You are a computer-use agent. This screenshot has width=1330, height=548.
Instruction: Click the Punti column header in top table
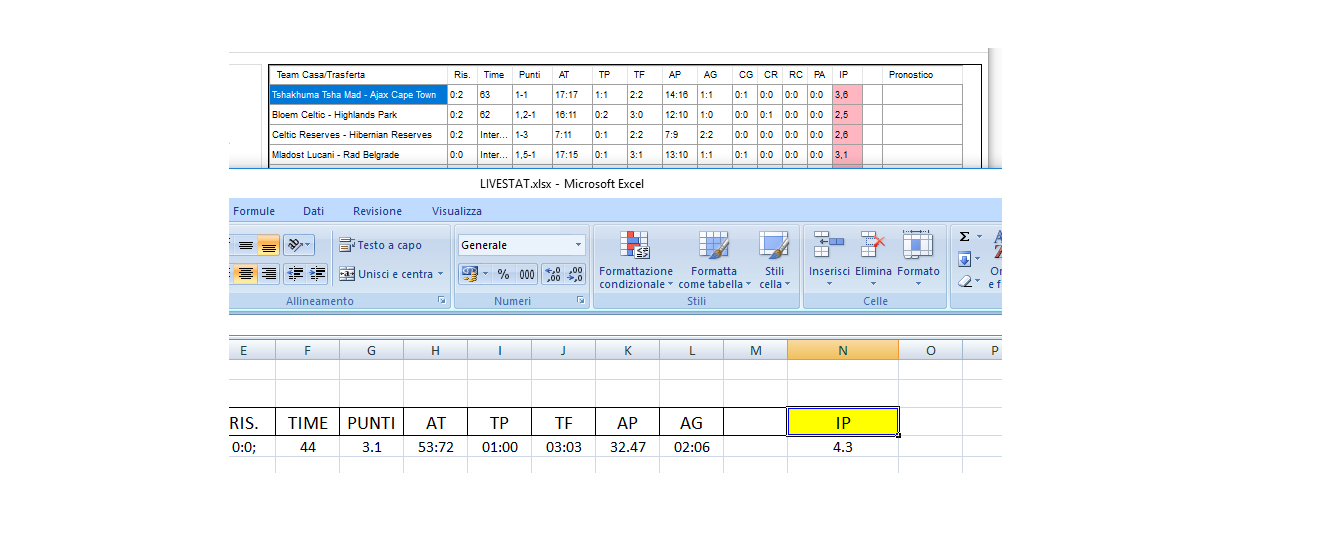tap(532, 75)
